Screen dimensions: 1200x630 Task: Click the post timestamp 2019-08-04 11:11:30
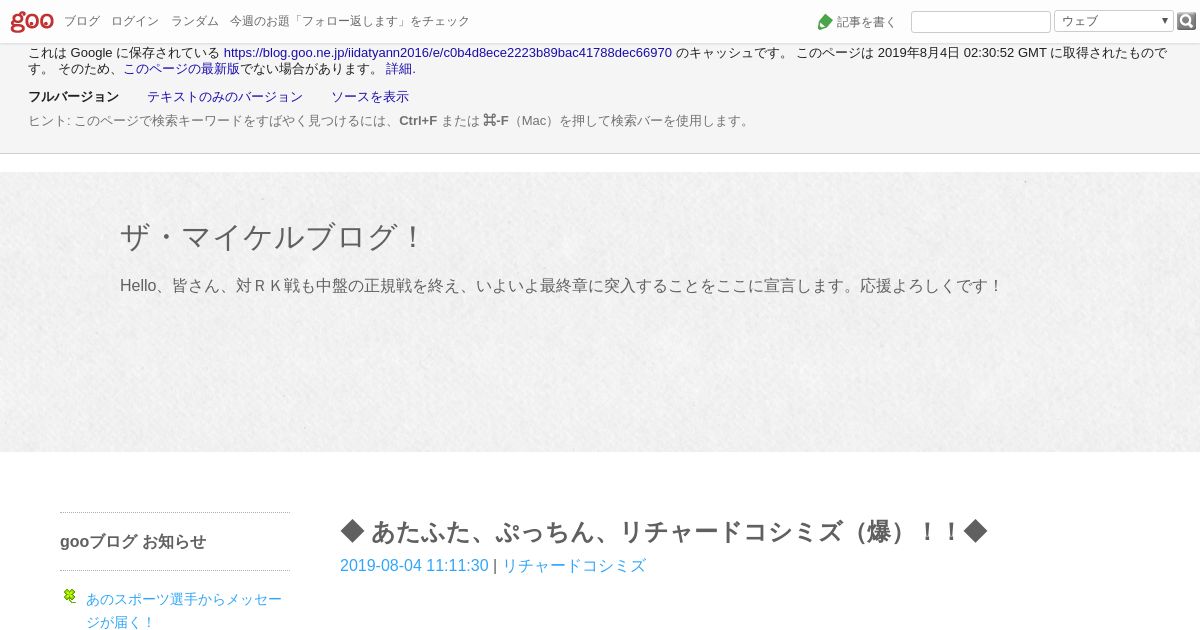pyautogui.click(x=414, y=566)
